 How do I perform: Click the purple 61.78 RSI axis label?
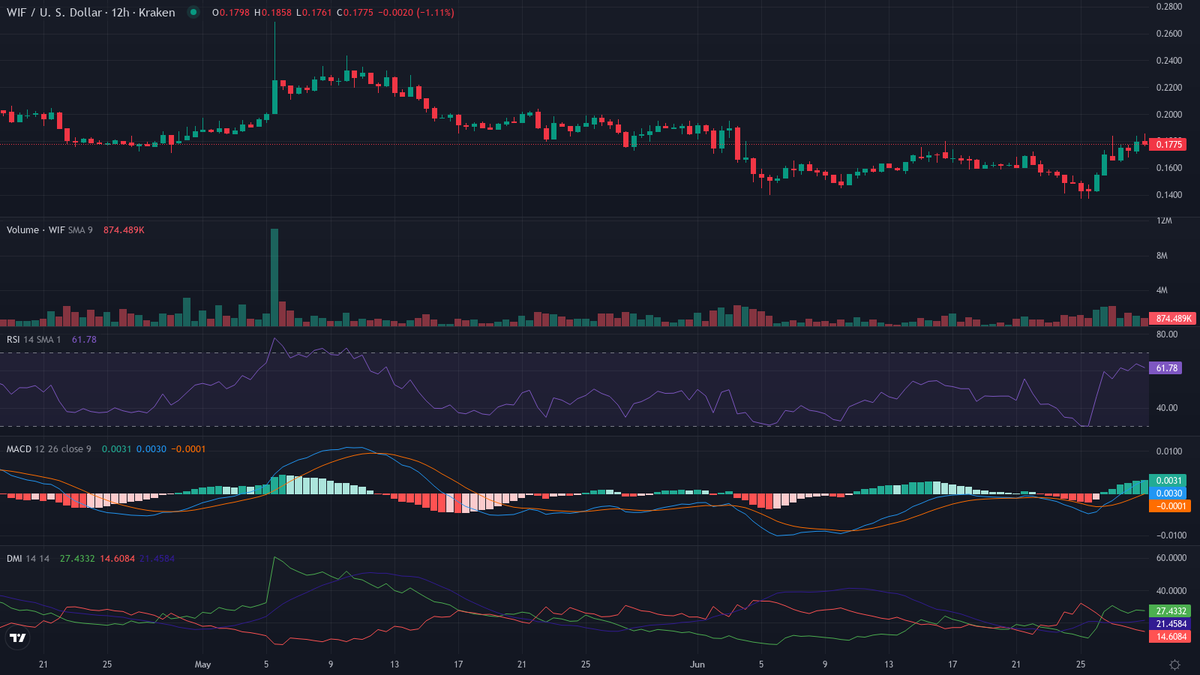1167,368
